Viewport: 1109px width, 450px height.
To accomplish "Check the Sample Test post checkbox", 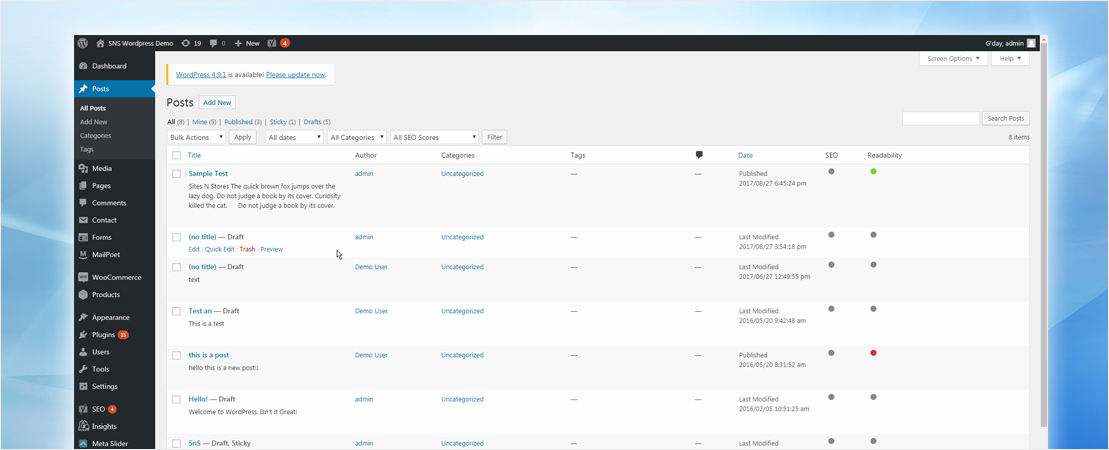I will pos(177,174).
